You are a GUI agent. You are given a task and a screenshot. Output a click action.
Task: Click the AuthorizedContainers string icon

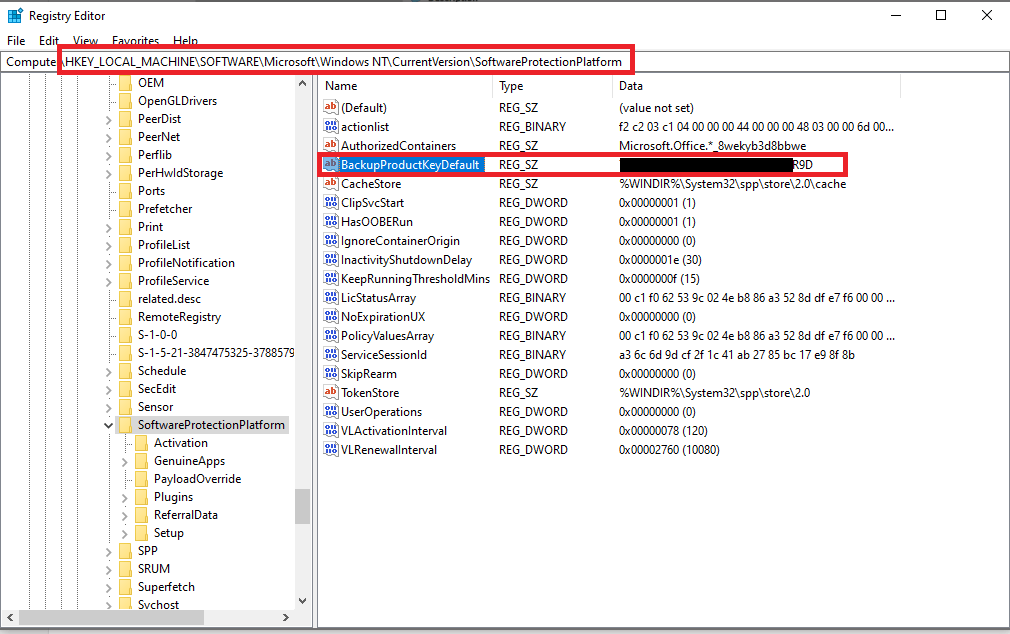[x=330, y=145]
